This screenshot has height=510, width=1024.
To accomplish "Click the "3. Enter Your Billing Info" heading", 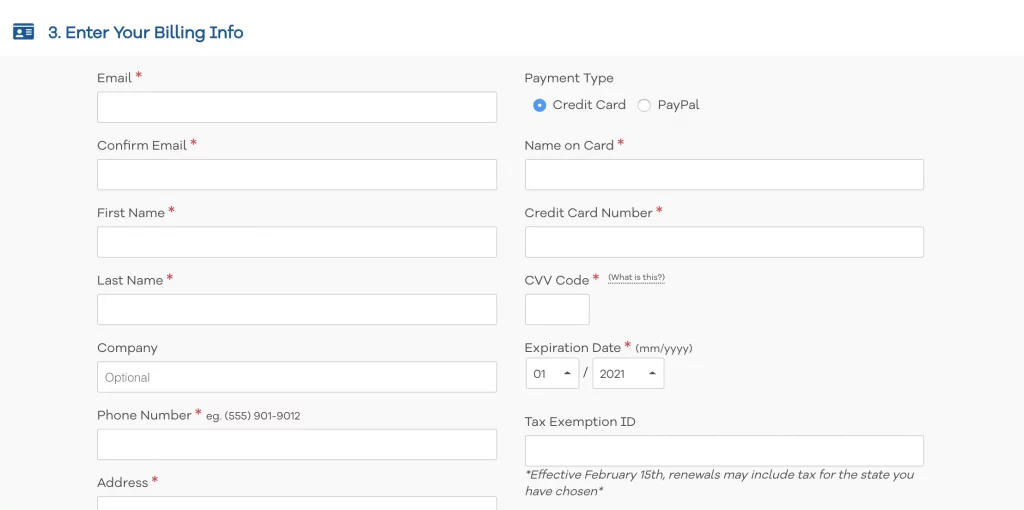I will pos(146,32).
